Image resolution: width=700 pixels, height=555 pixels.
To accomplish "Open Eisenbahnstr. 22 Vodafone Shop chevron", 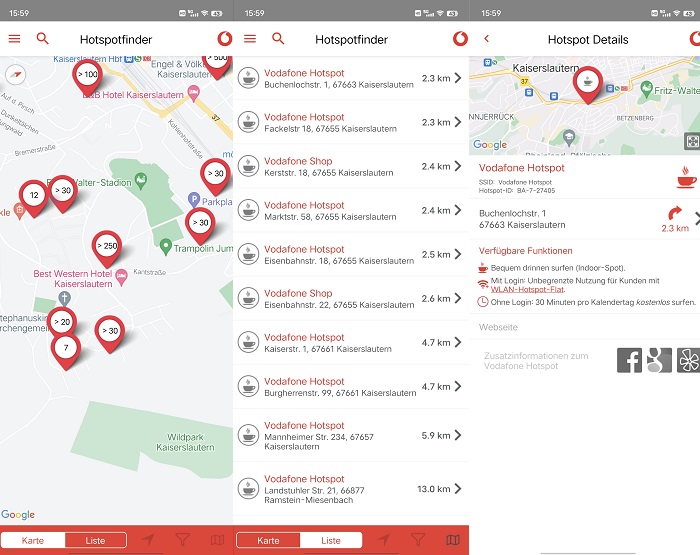I will click(x=458, y=298).
